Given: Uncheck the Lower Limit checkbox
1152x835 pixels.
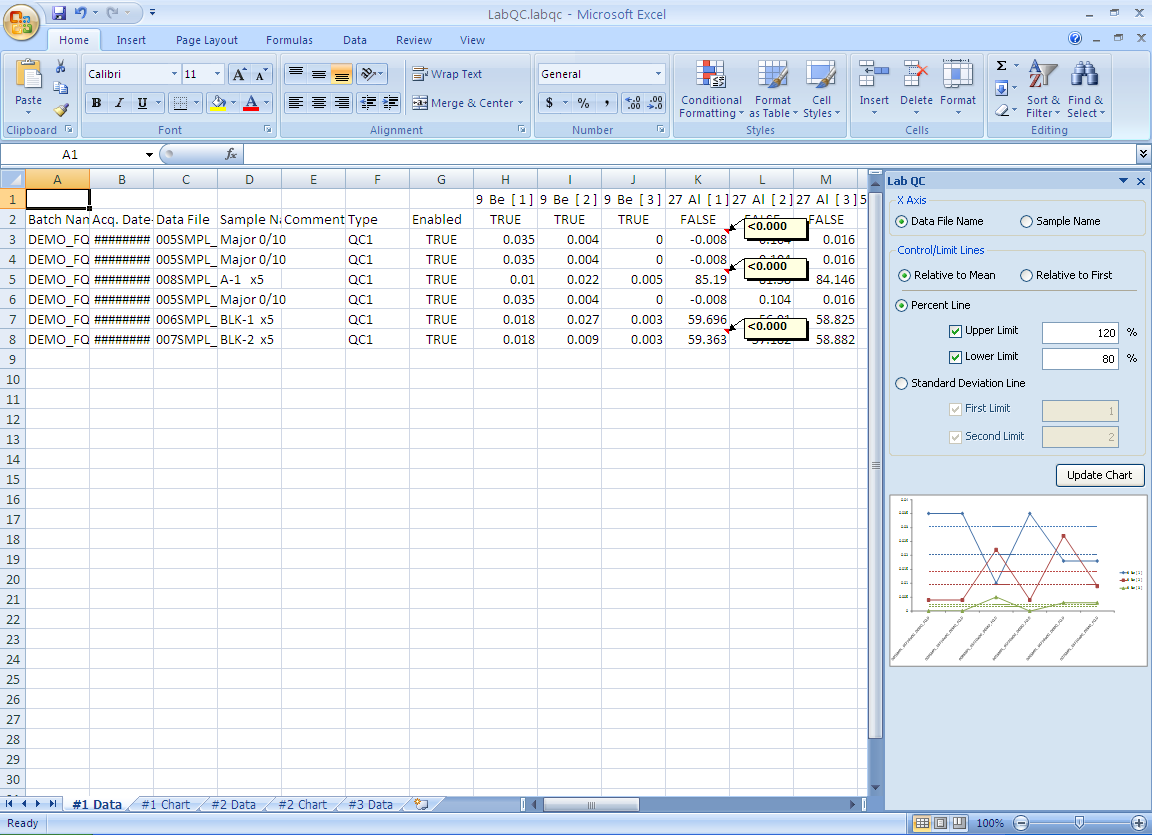Looking at the screenshot, I should (955, 357).
